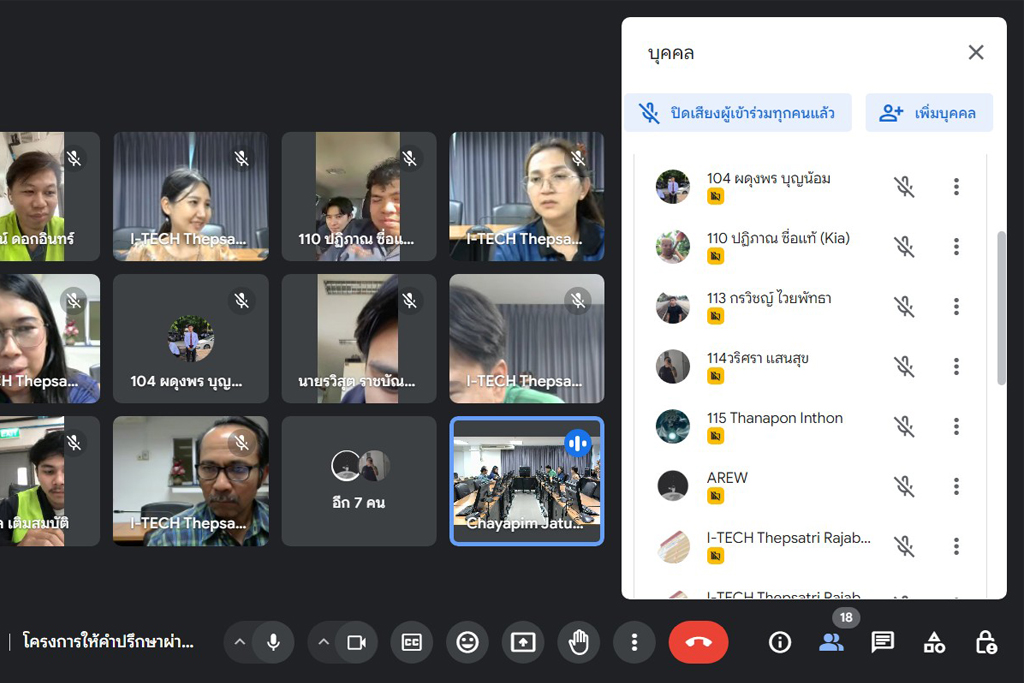Click muted mic icon on 110 ปฏิภาณ tile

[x=409, y=158]
